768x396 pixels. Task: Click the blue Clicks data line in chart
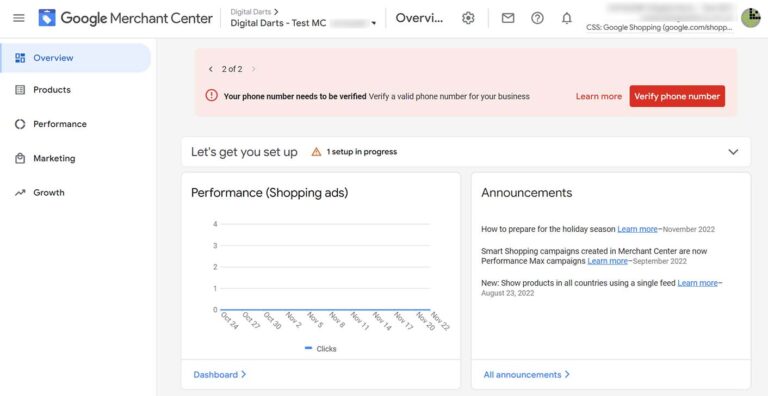tap(325, 310)
